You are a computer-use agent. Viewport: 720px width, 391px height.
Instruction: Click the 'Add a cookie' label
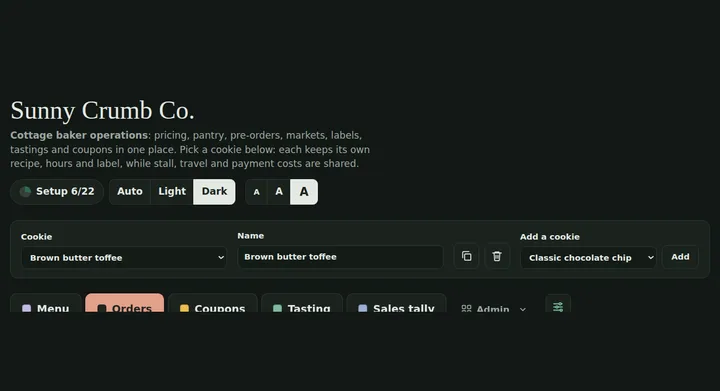coord(550,237)
